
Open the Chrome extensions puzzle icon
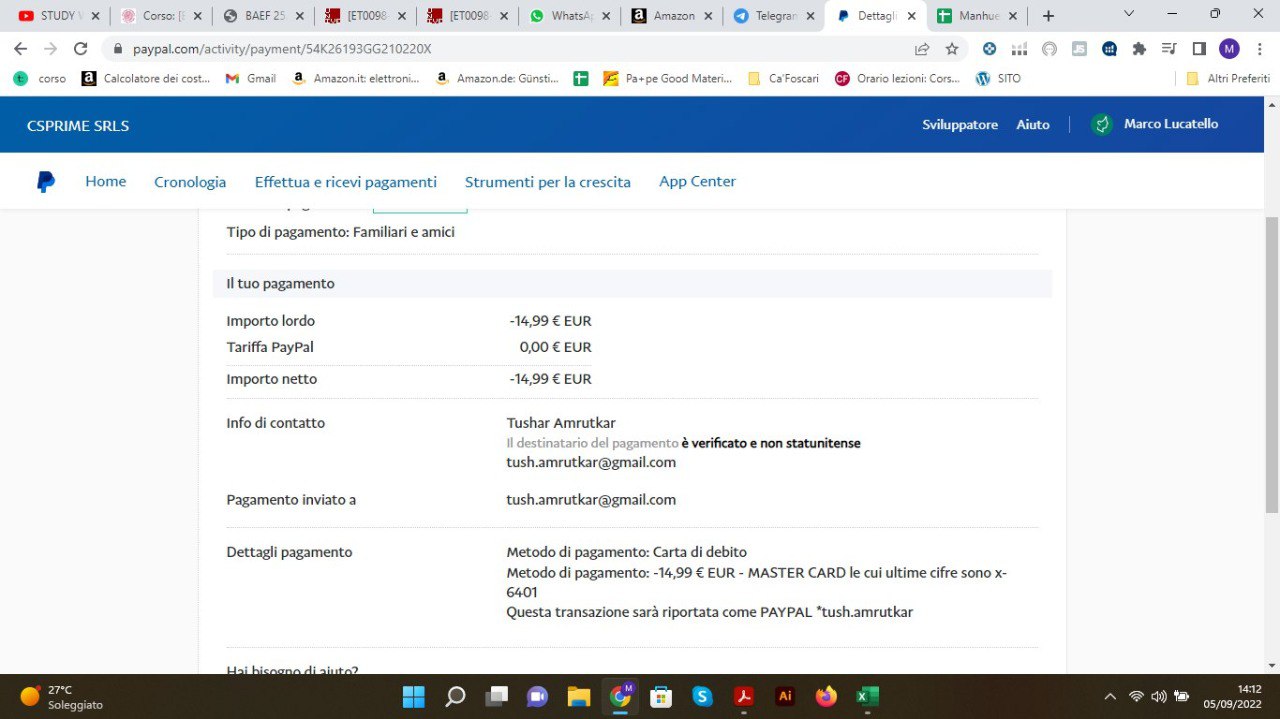pyautogui.click(x=1139, y=49)
